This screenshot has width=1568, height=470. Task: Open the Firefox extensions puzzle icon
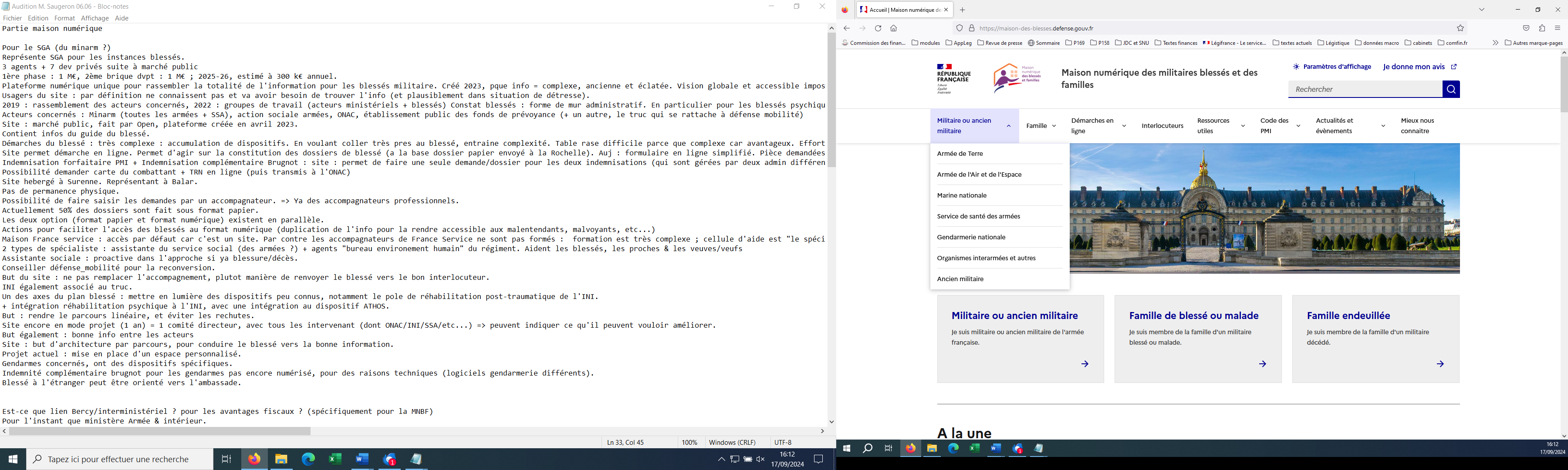[1542, 29]
